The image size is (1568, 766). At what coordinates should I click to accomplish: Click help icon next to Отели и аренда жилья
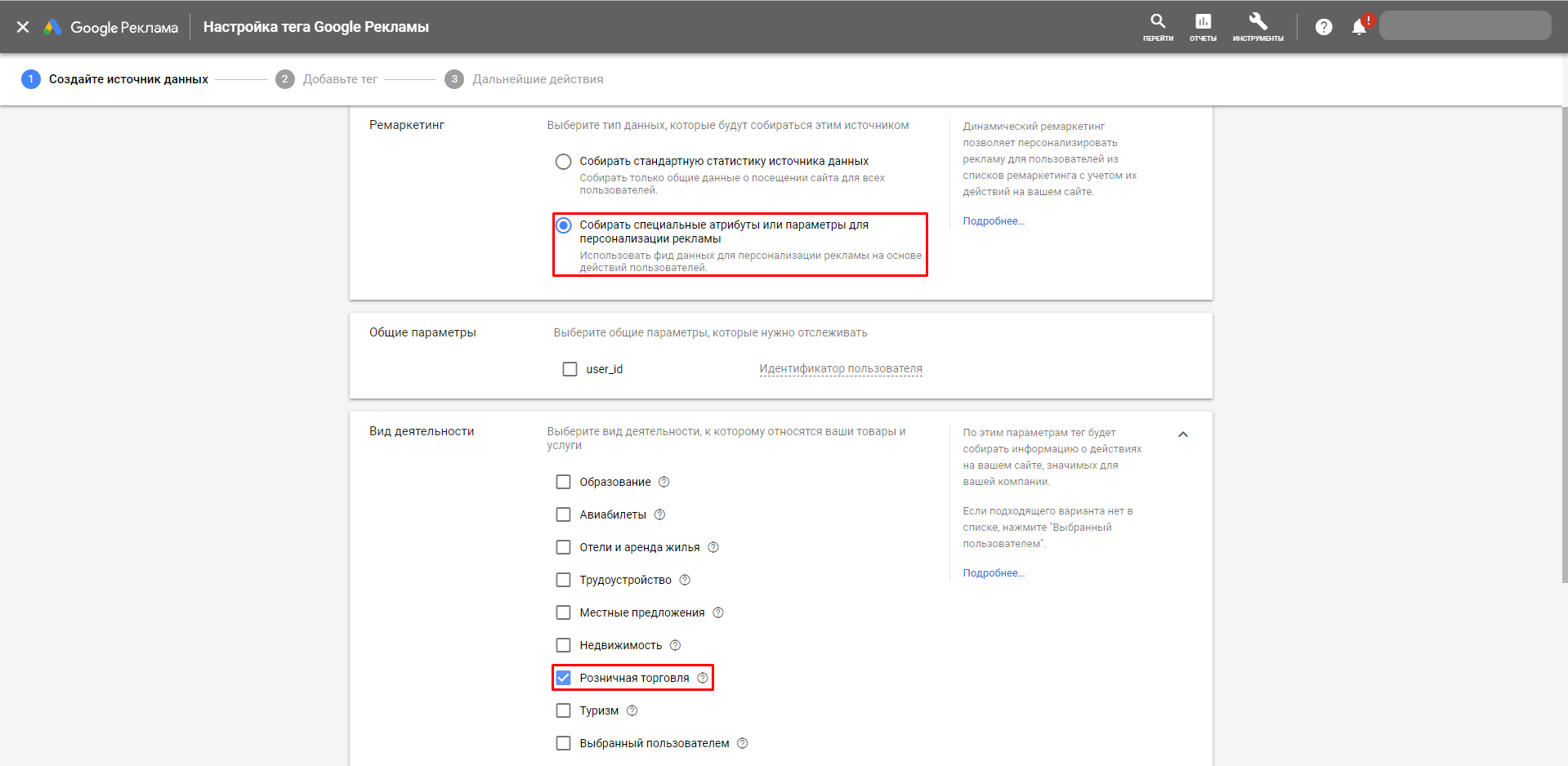713,547
